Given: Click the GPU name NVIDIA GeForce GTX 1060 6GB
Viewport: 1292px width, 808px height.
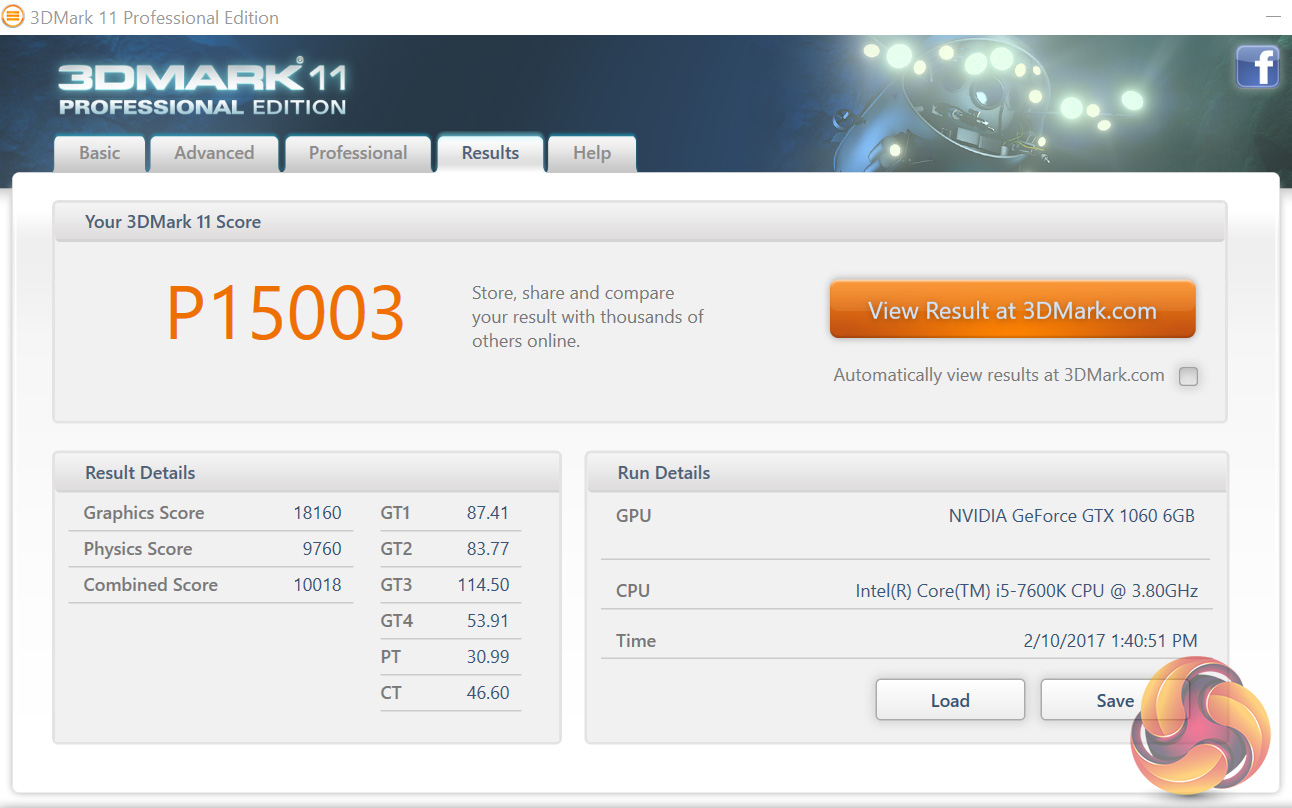Looking at the screenshot, I should [1071, 516].
